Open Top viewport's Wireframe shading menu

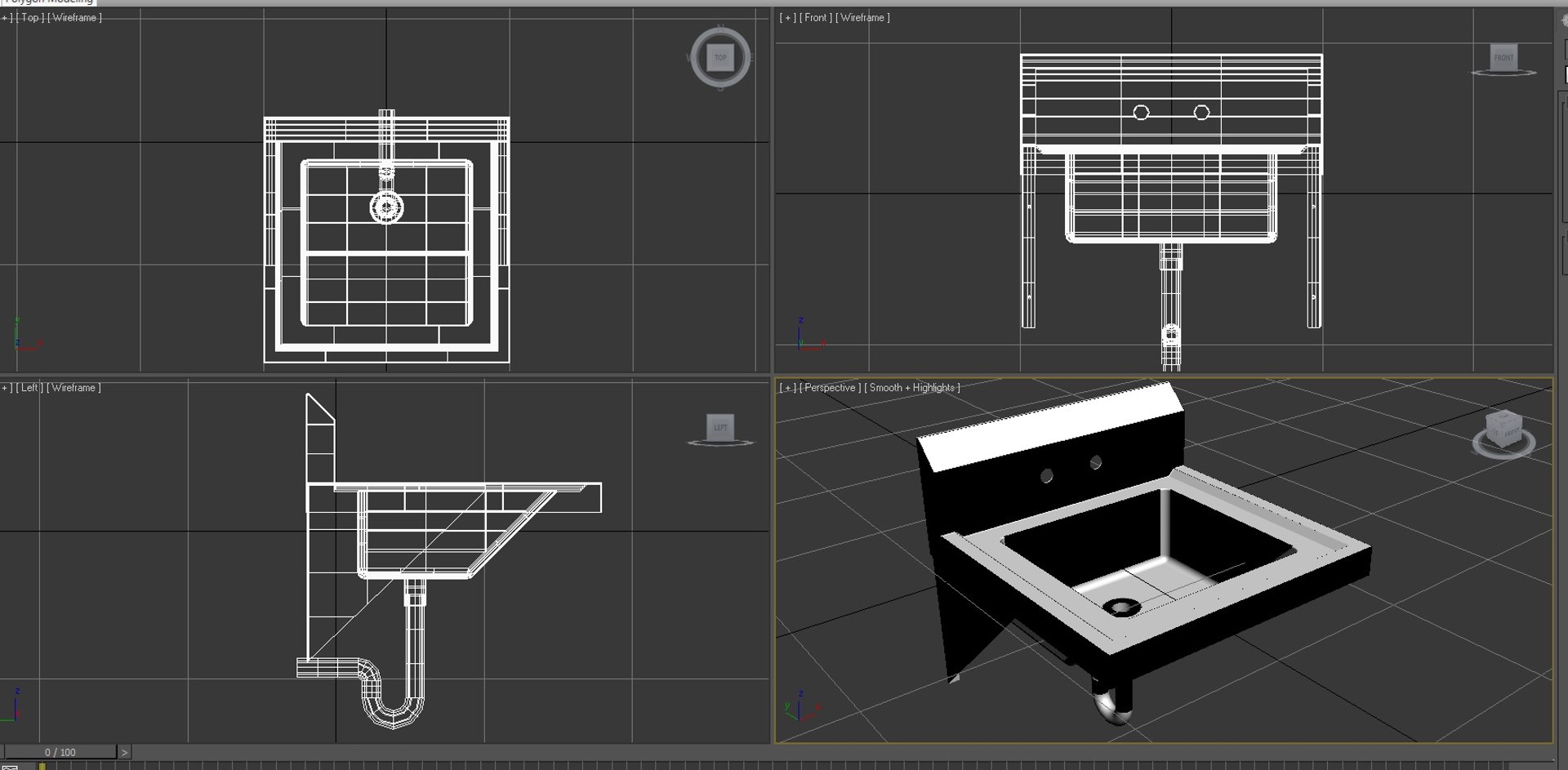pos(74,17)
